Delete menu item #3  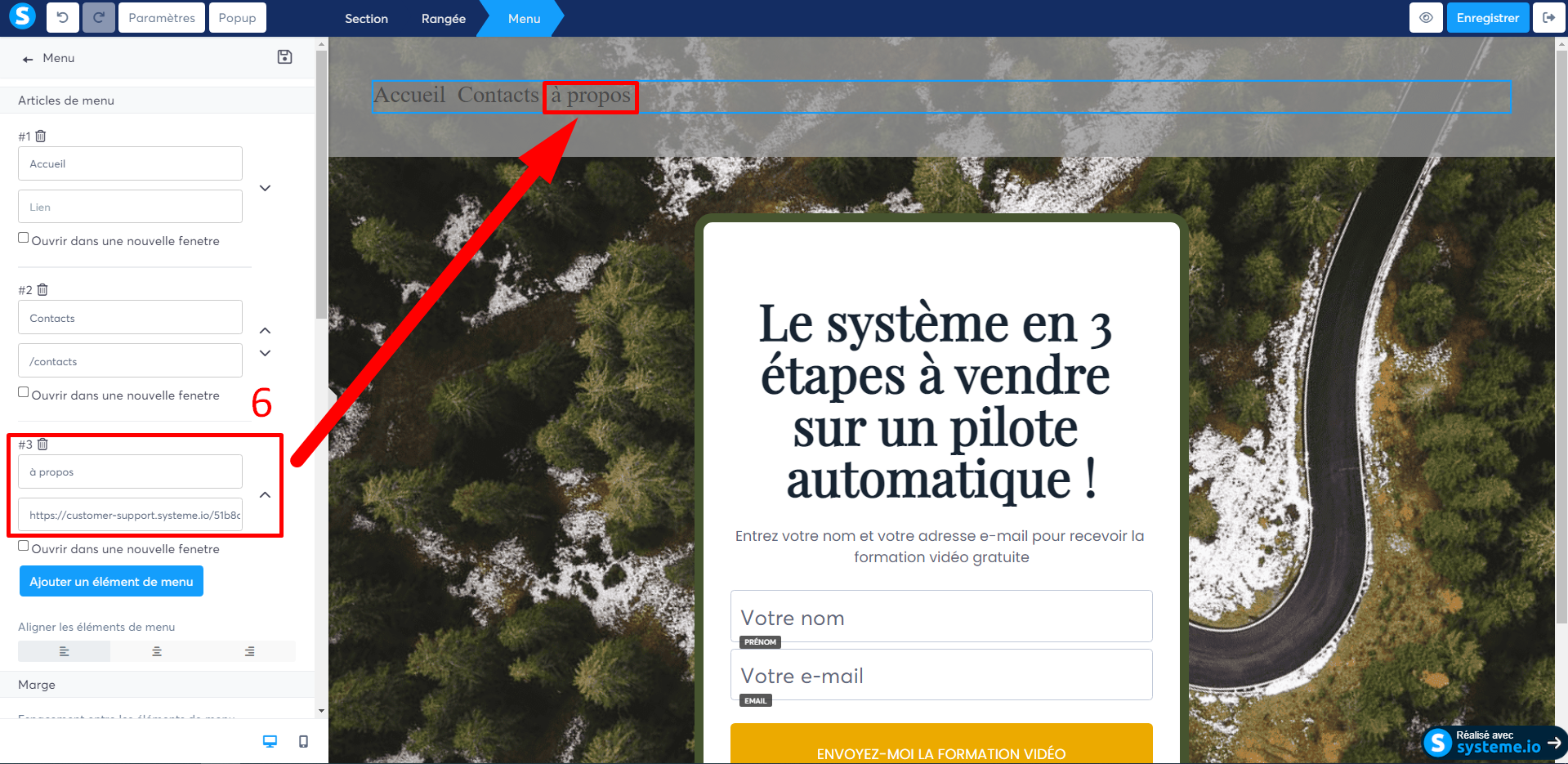click(42, 444)
